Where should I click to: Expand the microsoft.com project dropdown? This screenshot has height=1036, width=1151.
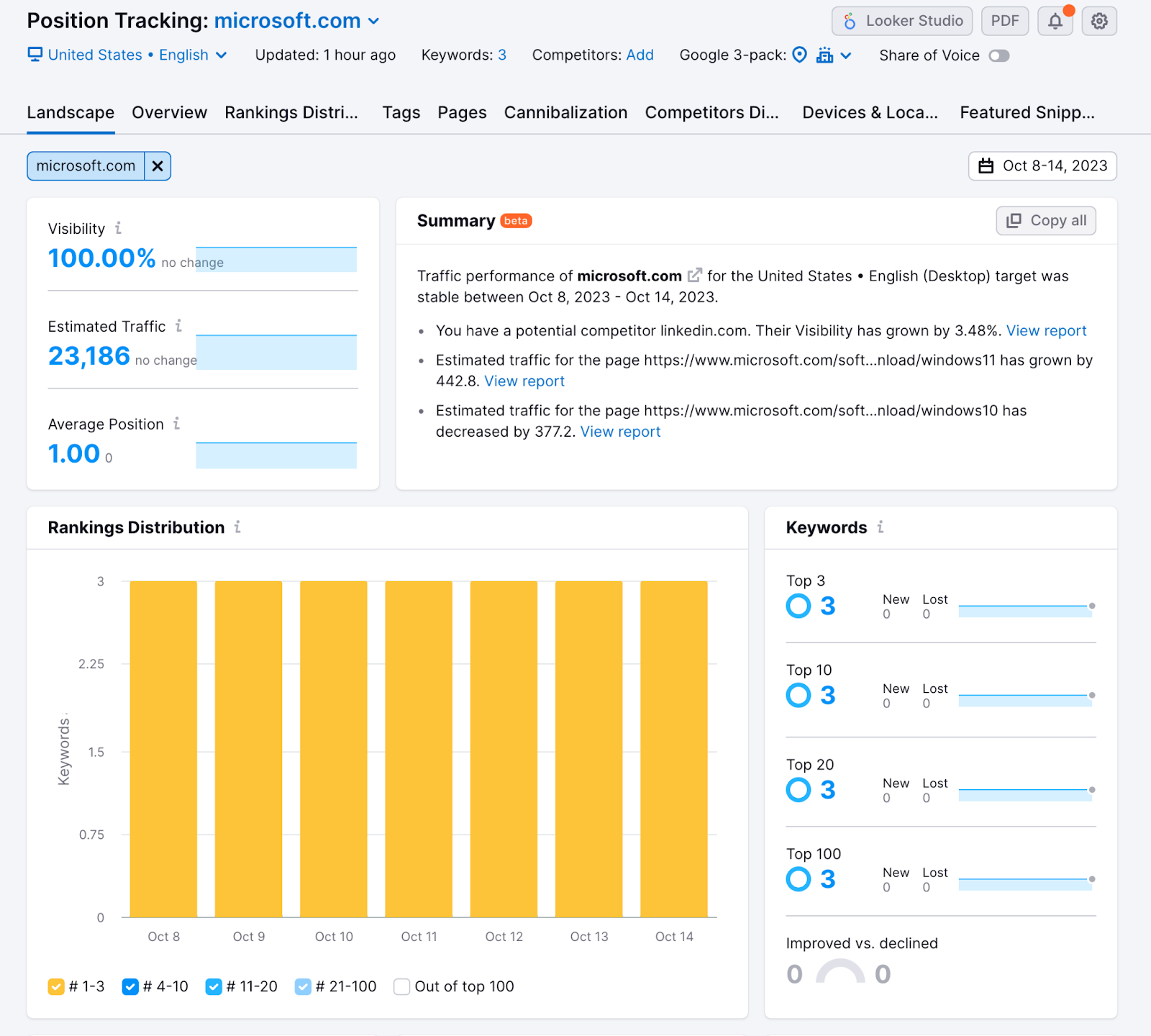click(x=373, y=21)
